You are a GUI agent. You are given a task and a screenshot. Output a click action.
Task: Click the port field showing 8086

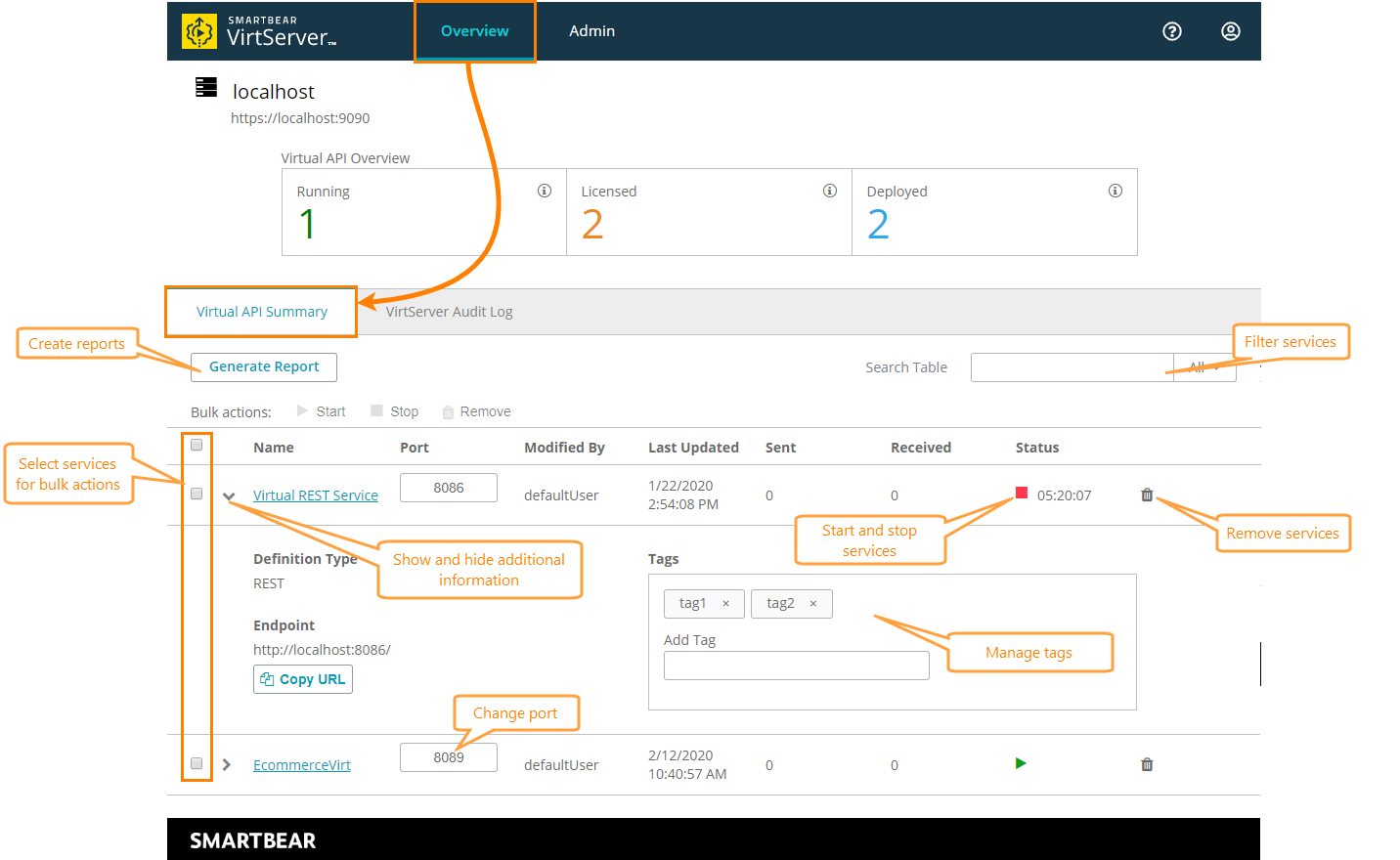coord(449,488)
